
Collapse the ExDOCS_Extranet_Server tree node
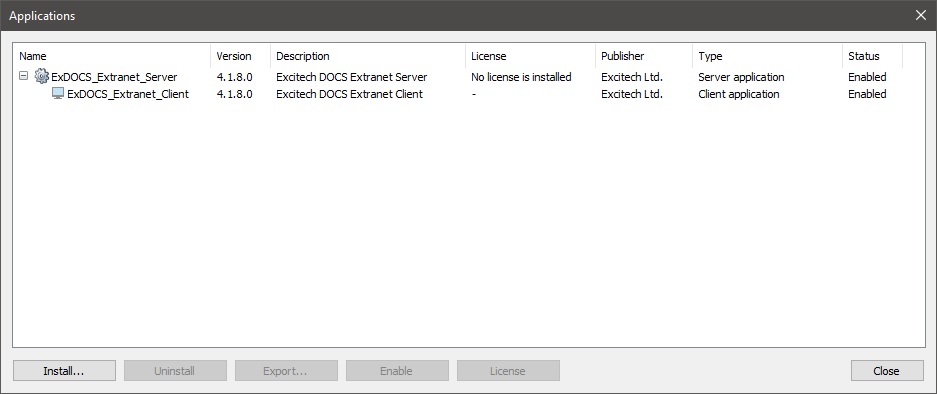pyautogui.click(x=23, y=77)
